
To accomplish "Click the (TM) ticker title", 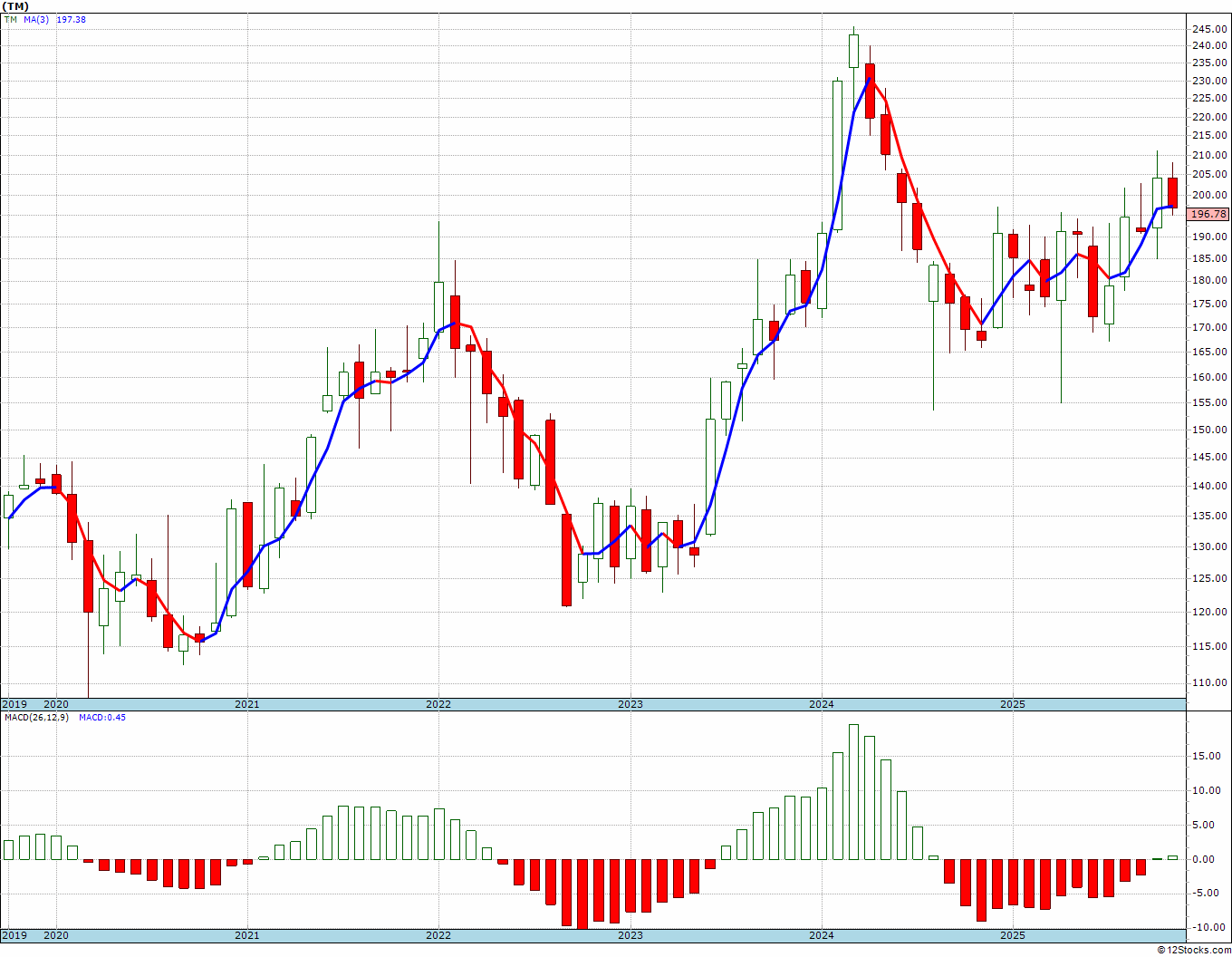I will (x=16, y=6).
